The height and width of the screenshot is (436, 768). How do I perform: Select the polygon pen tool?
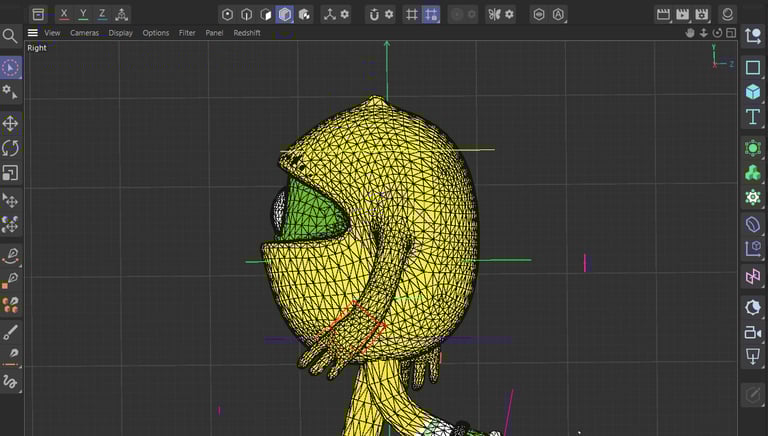10,280
